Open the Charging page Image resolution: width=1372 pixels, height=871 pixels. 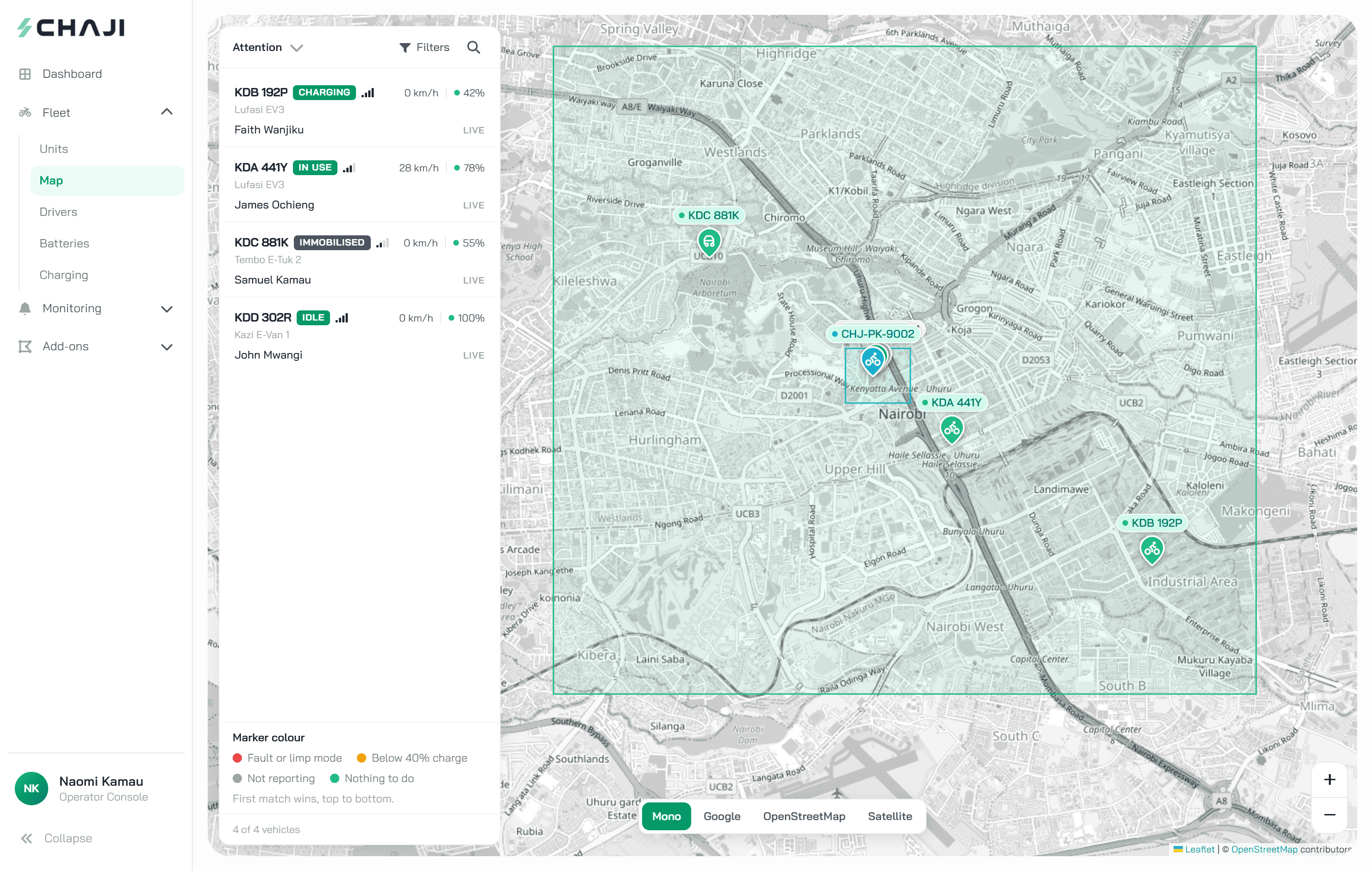pyautogui.click(x=107, y=275)
